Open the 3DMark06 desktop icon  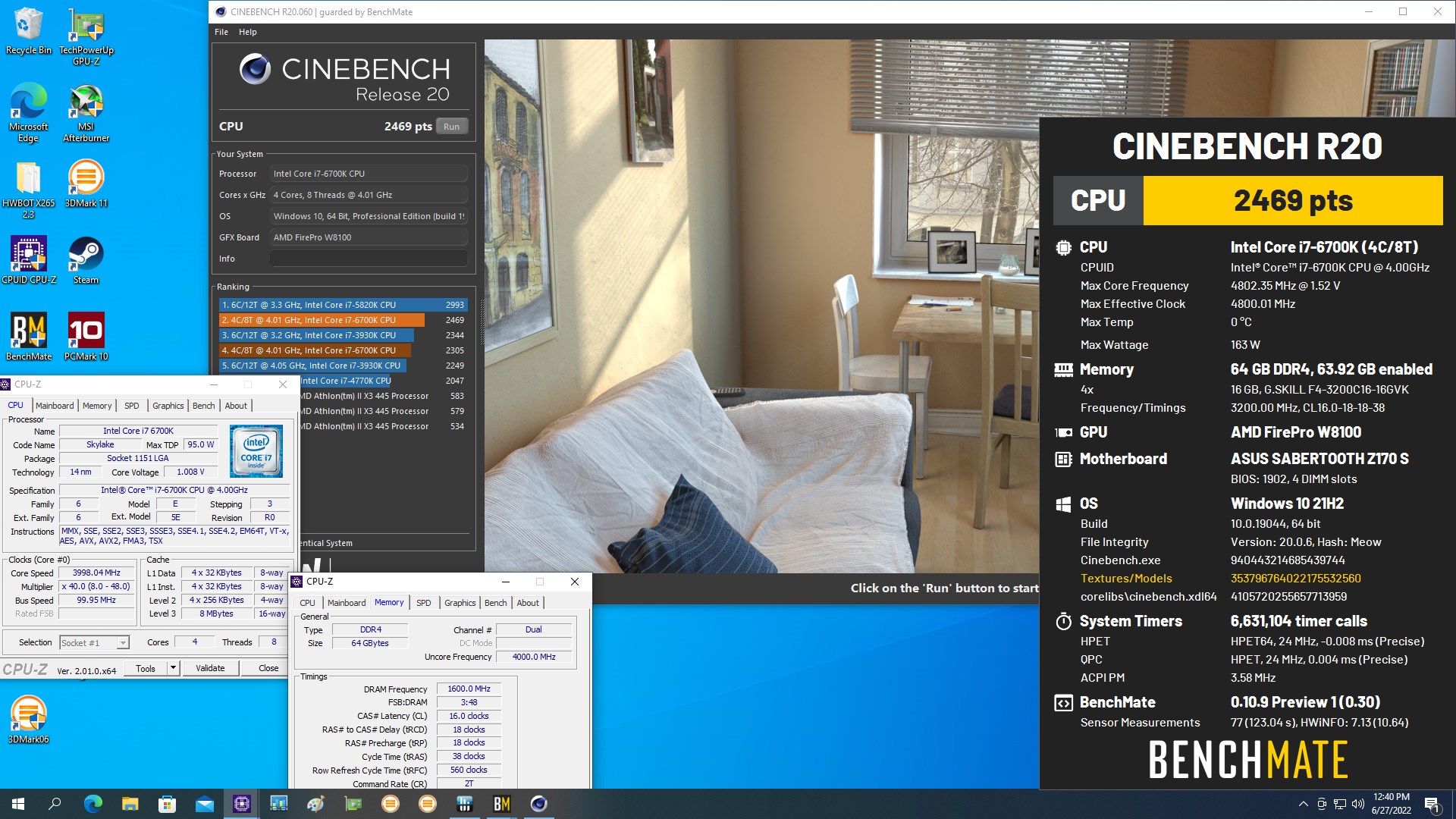coord(28,719)
